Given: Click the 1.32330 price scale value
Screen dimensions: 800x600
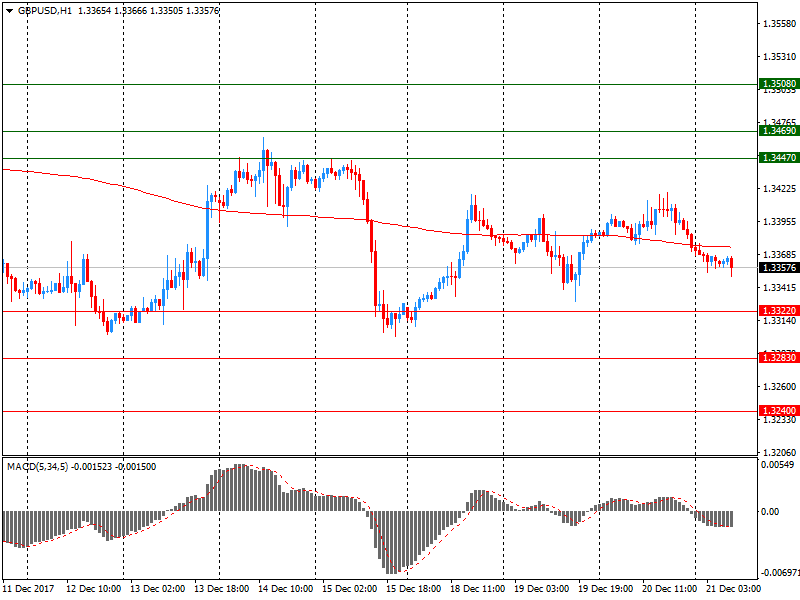Looking at the screenshot, I should coord(779,420).
